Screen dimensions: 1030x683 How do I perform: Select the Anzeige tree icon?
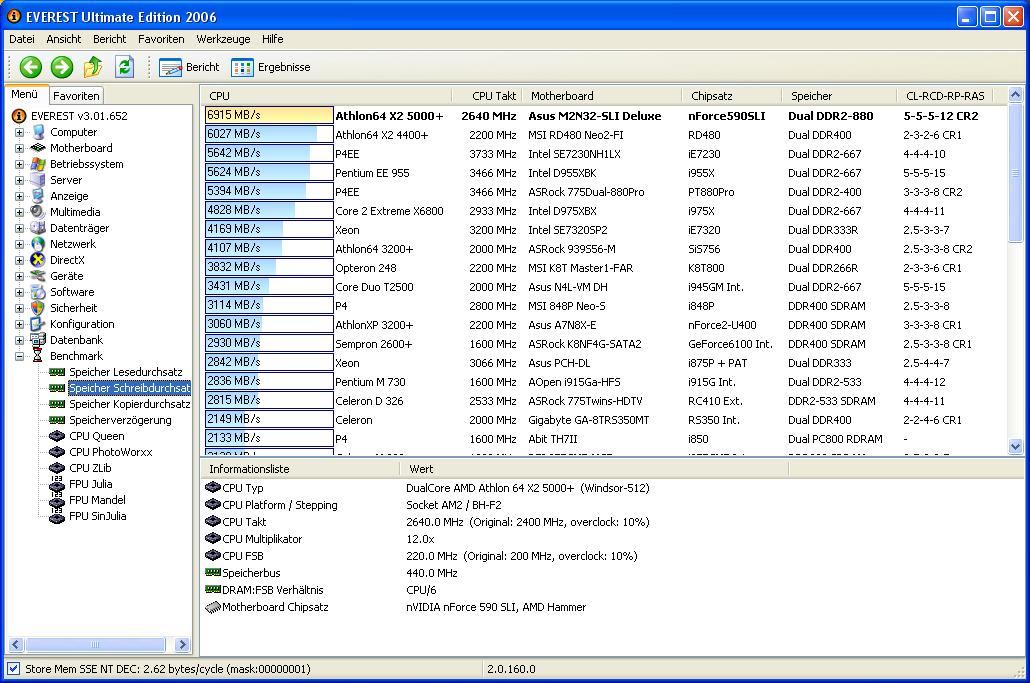[x=39, y=196]
